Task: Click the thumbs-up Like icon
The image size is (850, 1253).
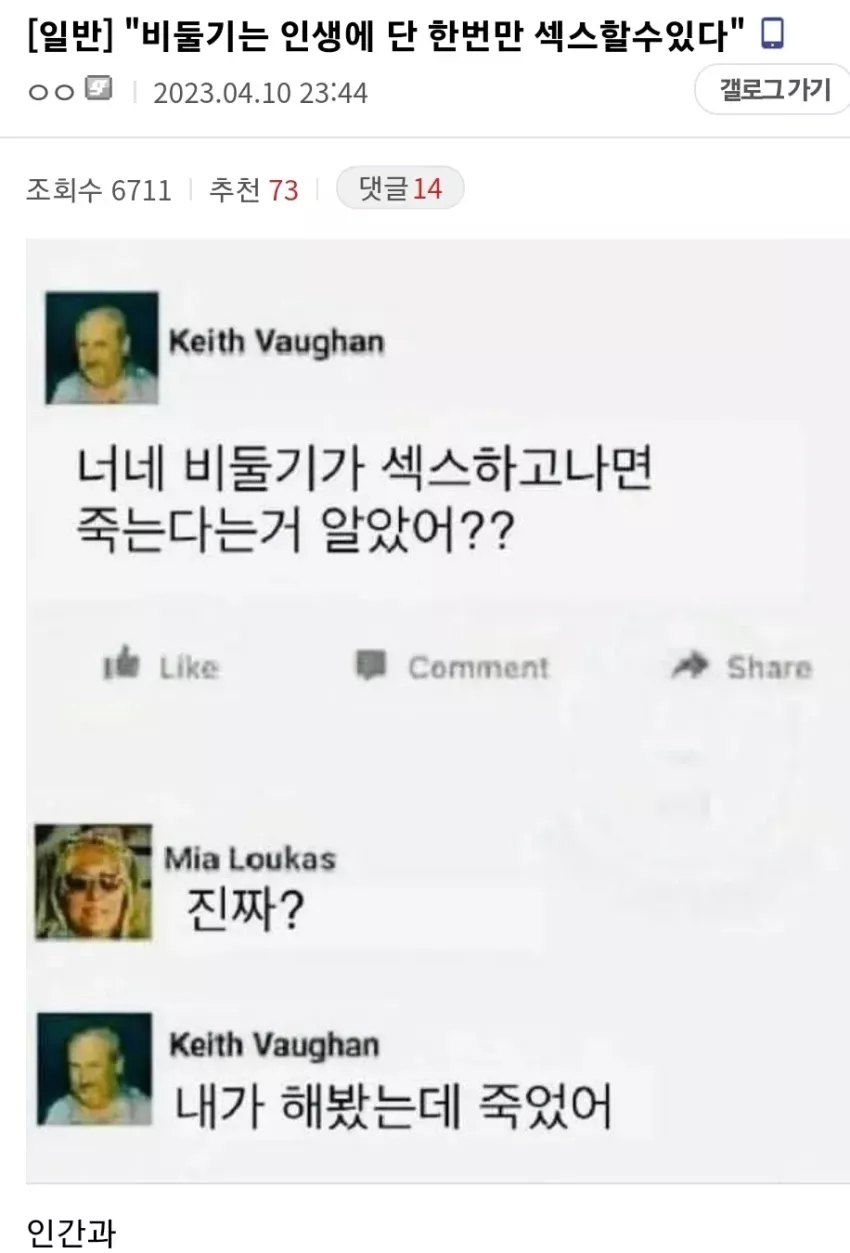Action: (x=123, y=665)
